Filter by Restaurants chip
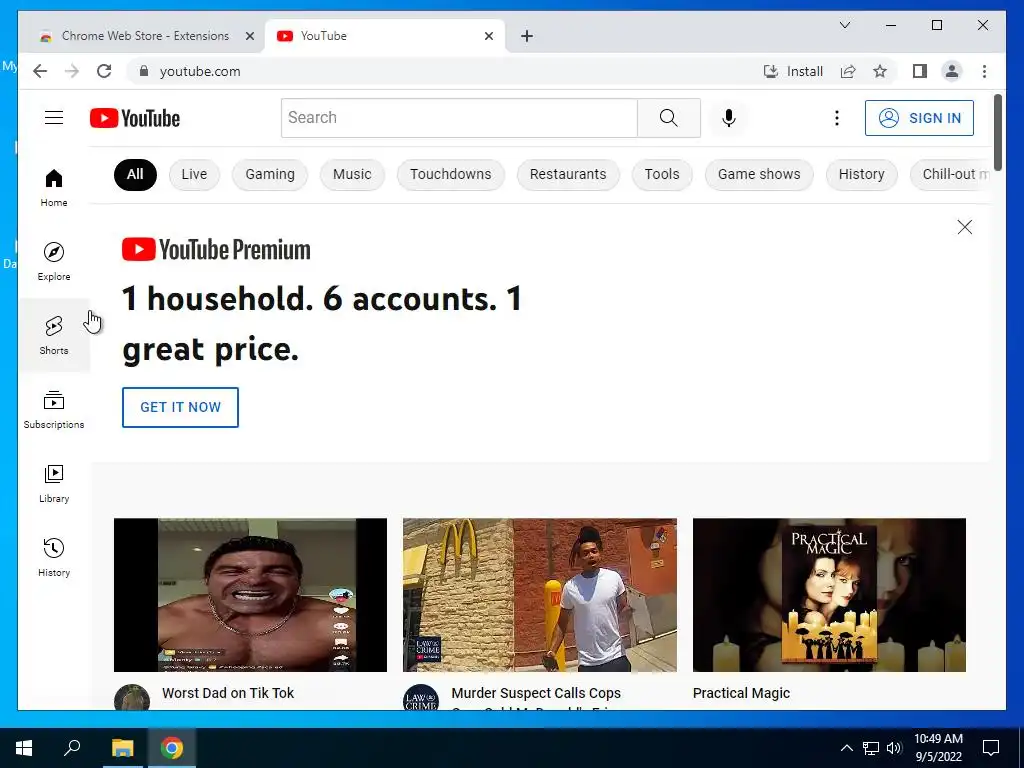This screenshot has width=1024, height=768. (568, 174)
